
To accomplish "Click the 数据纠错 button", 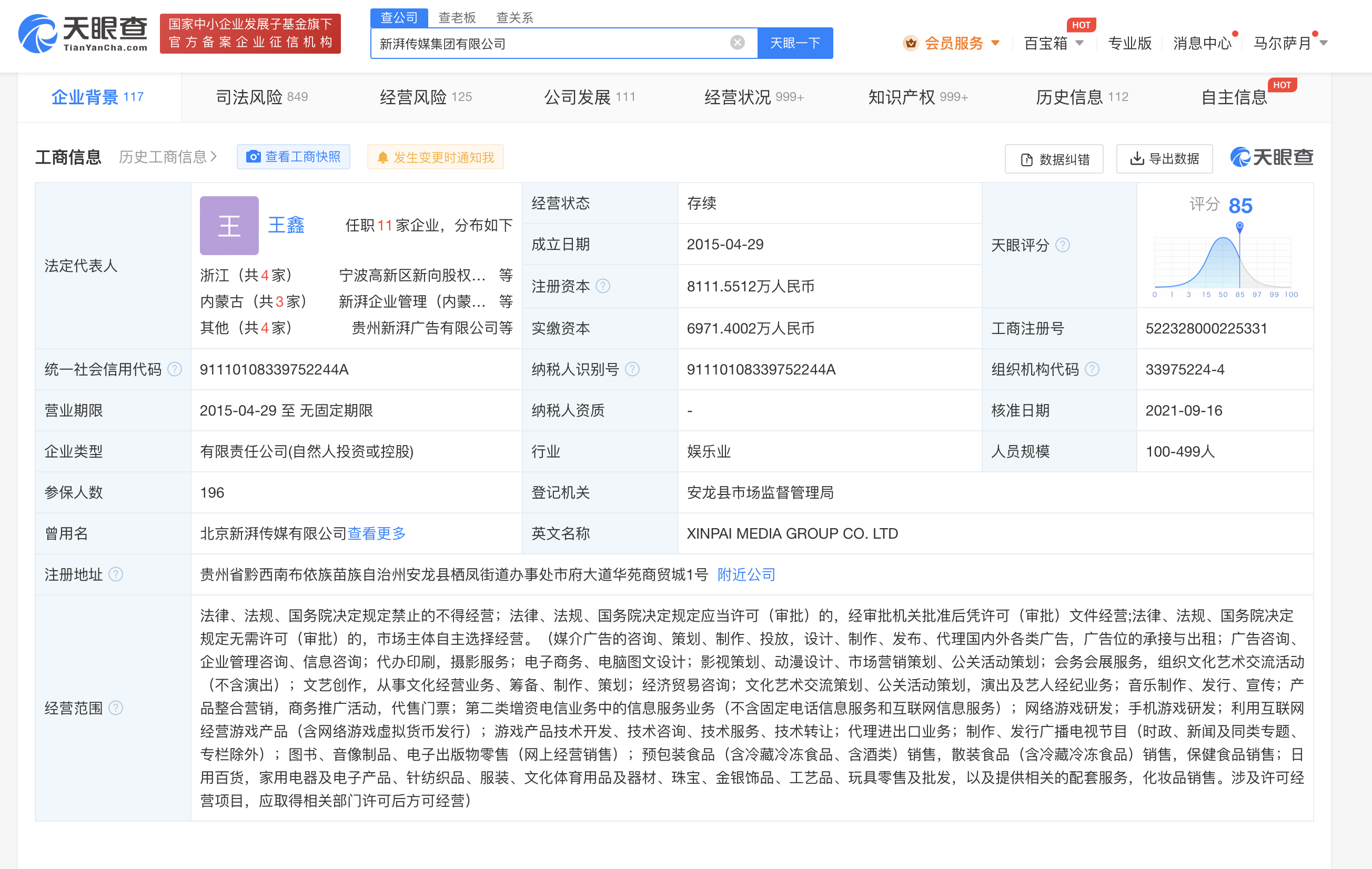I will pyautogui.click(x=1054, y=159).
